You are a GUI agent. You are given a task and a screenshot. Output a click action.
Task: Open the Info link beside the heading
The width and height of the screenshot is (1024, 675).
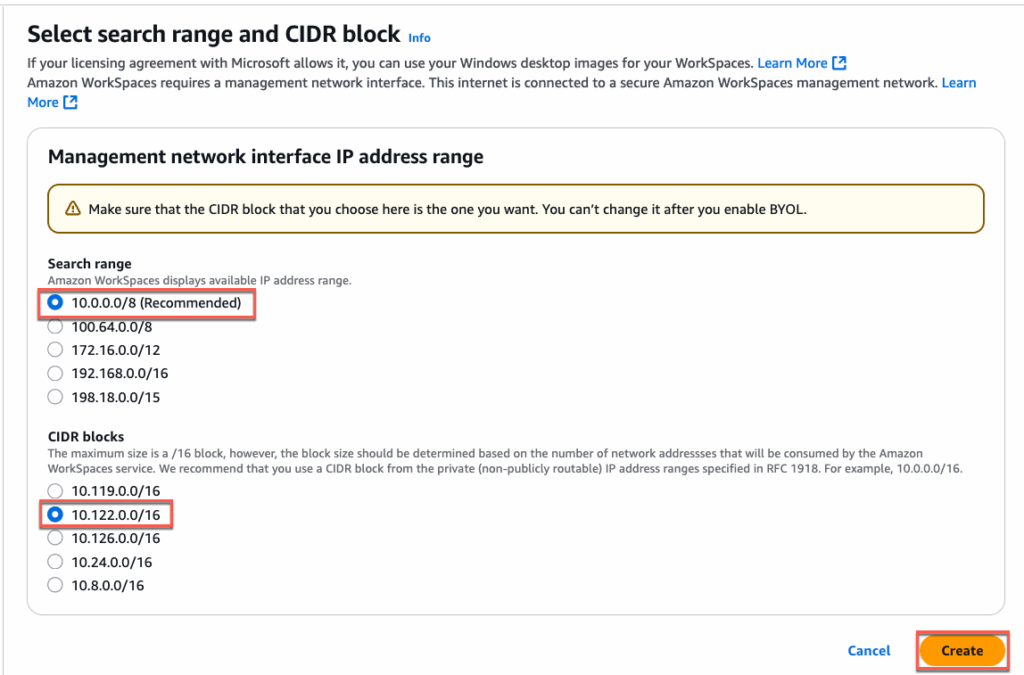click(x=419, y=38)
